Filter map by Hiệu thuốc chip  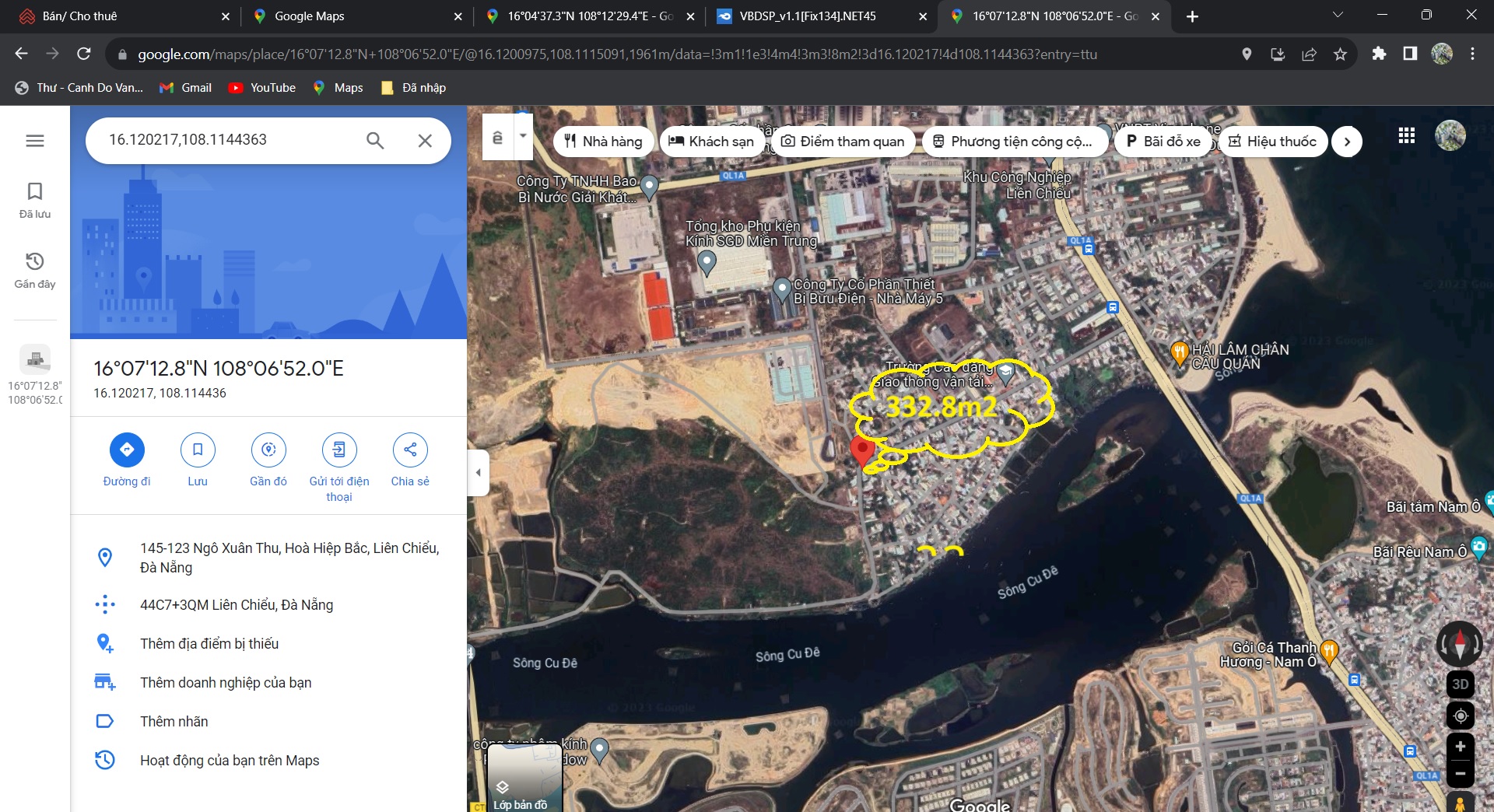(1272, 142)
